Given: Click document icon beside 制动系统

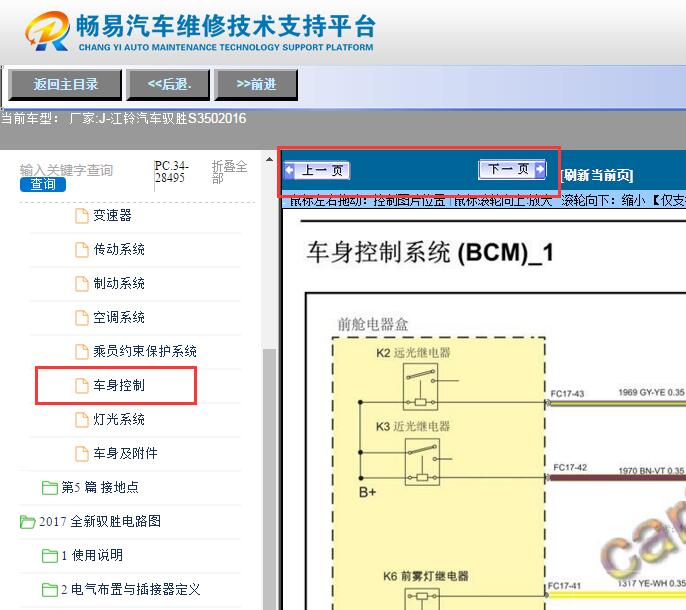Looking at the screenshot, I should pyautogui.click(x=81, y=284).
